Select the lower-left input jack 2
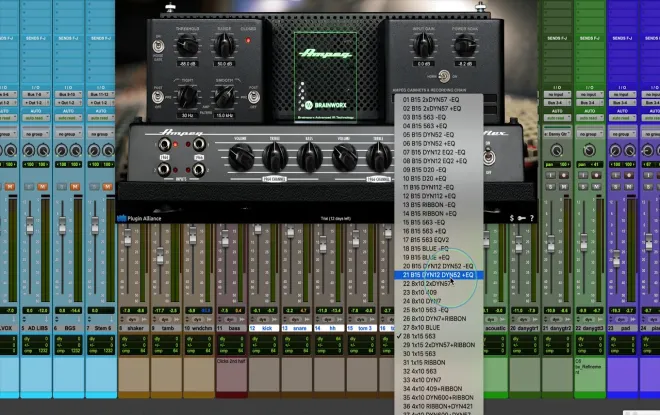This screenshot has height=415, width=660. click(164, 170)
